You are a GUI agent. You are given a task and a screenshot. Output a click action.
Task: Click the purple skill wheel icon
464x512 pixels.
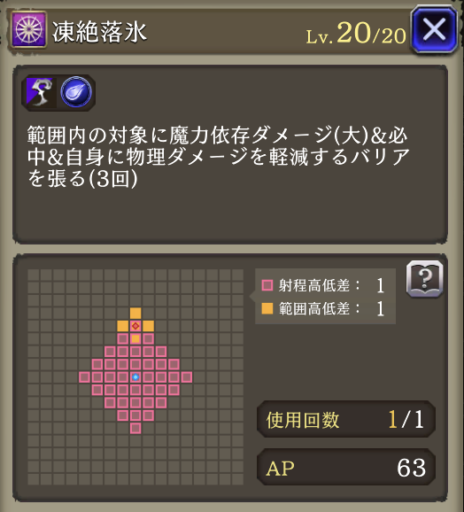pyautogui.click(x=29, y=29)
